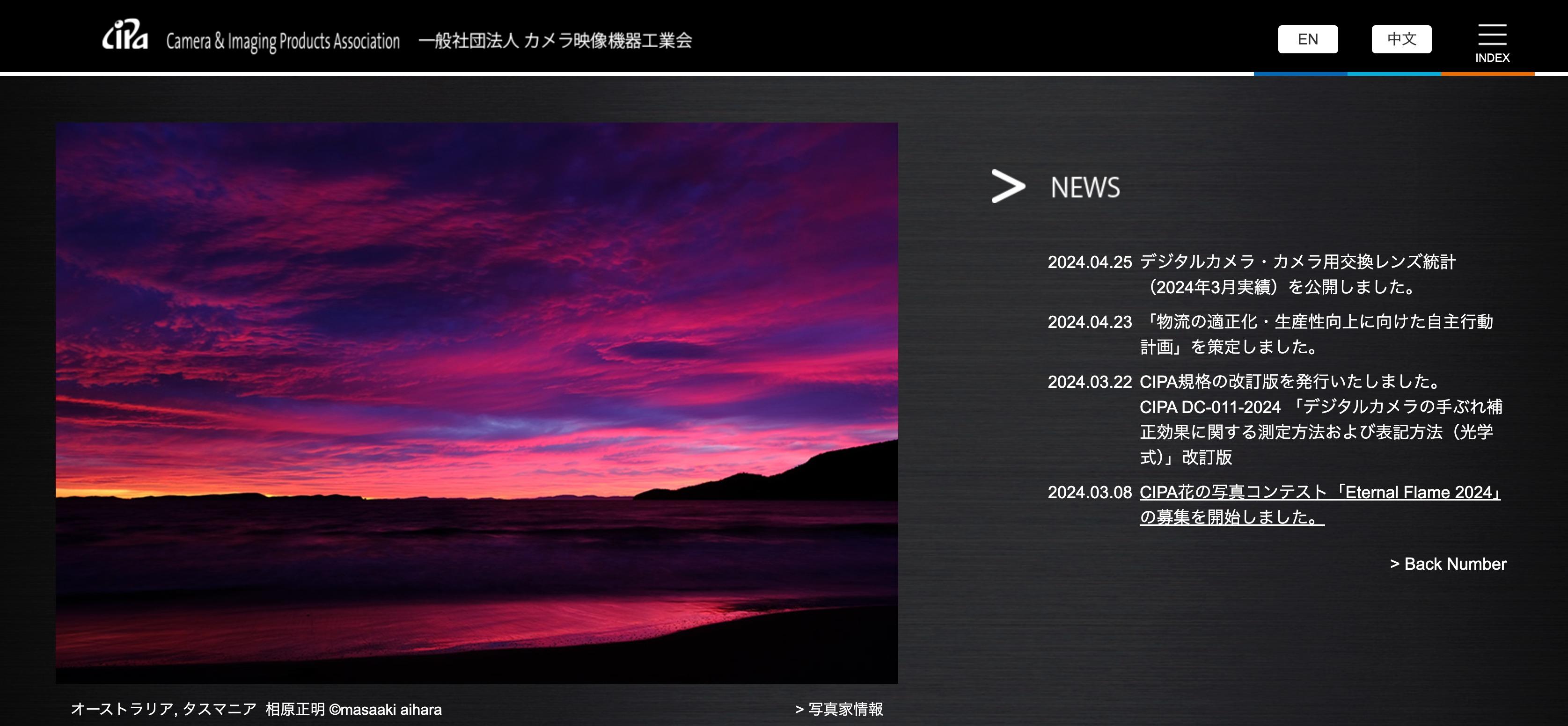Click the 2024.03.08 date in news
The width and height of the screenshot is (1568, 726).
[1089, 492]
